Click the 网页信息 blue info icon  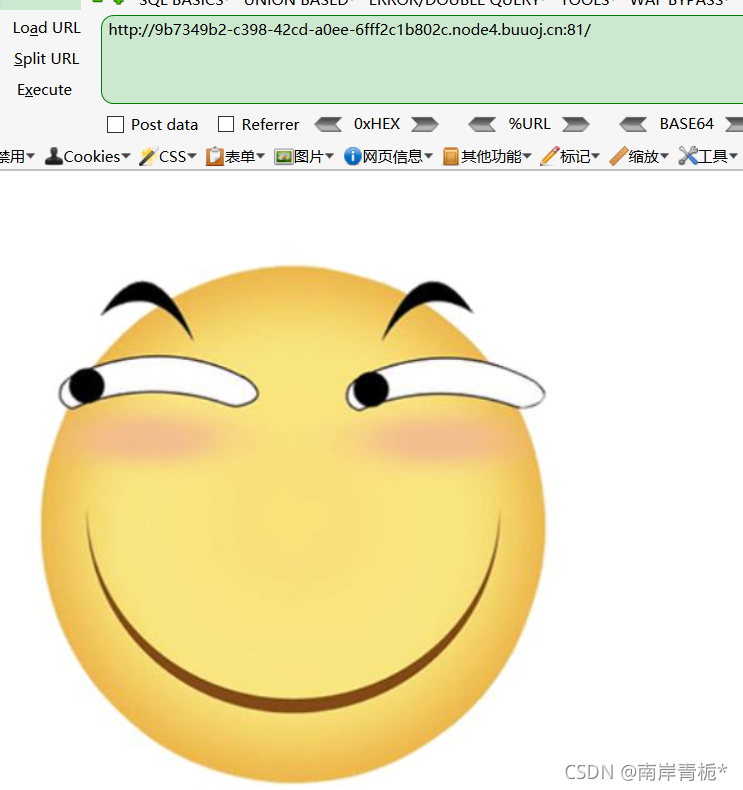tap(353, 156)
